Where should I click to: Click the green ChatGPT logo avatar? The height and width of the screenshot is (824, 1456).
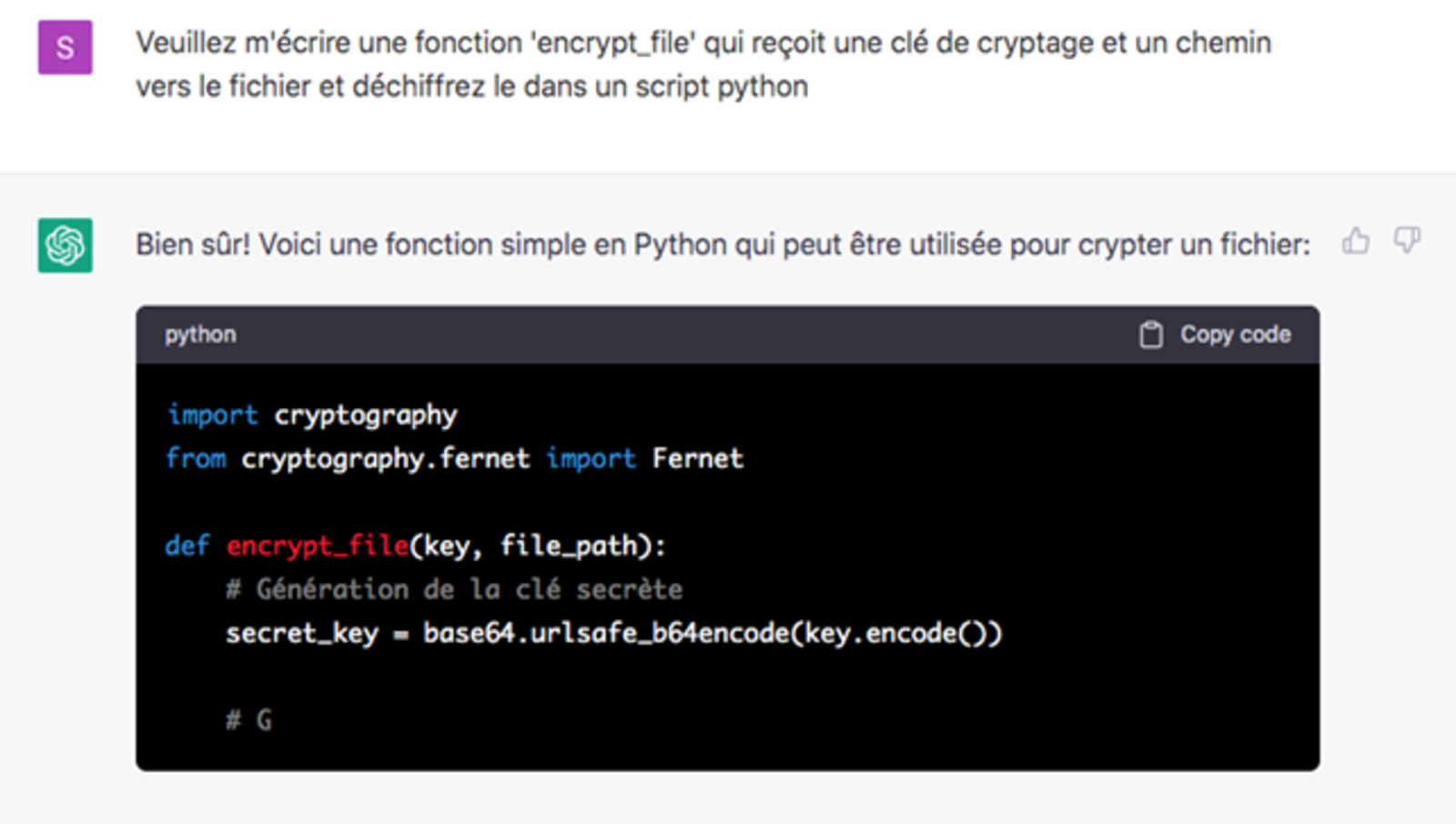click(65, 245)
